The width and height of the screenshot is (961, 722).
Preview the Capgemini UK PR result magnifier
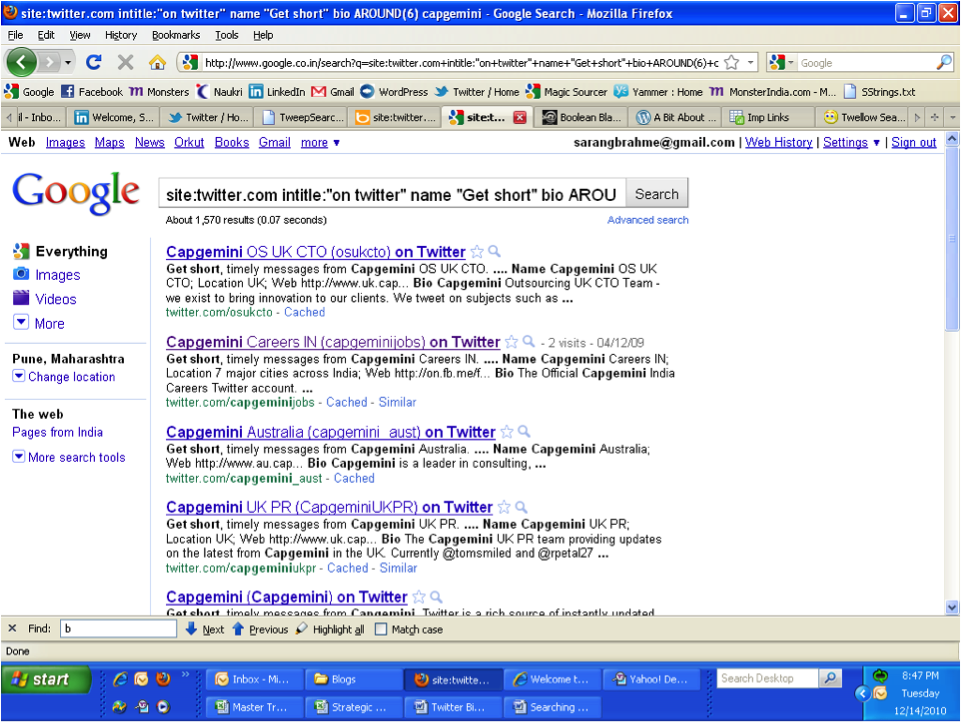pyautogui.click(x=522, y=507)
